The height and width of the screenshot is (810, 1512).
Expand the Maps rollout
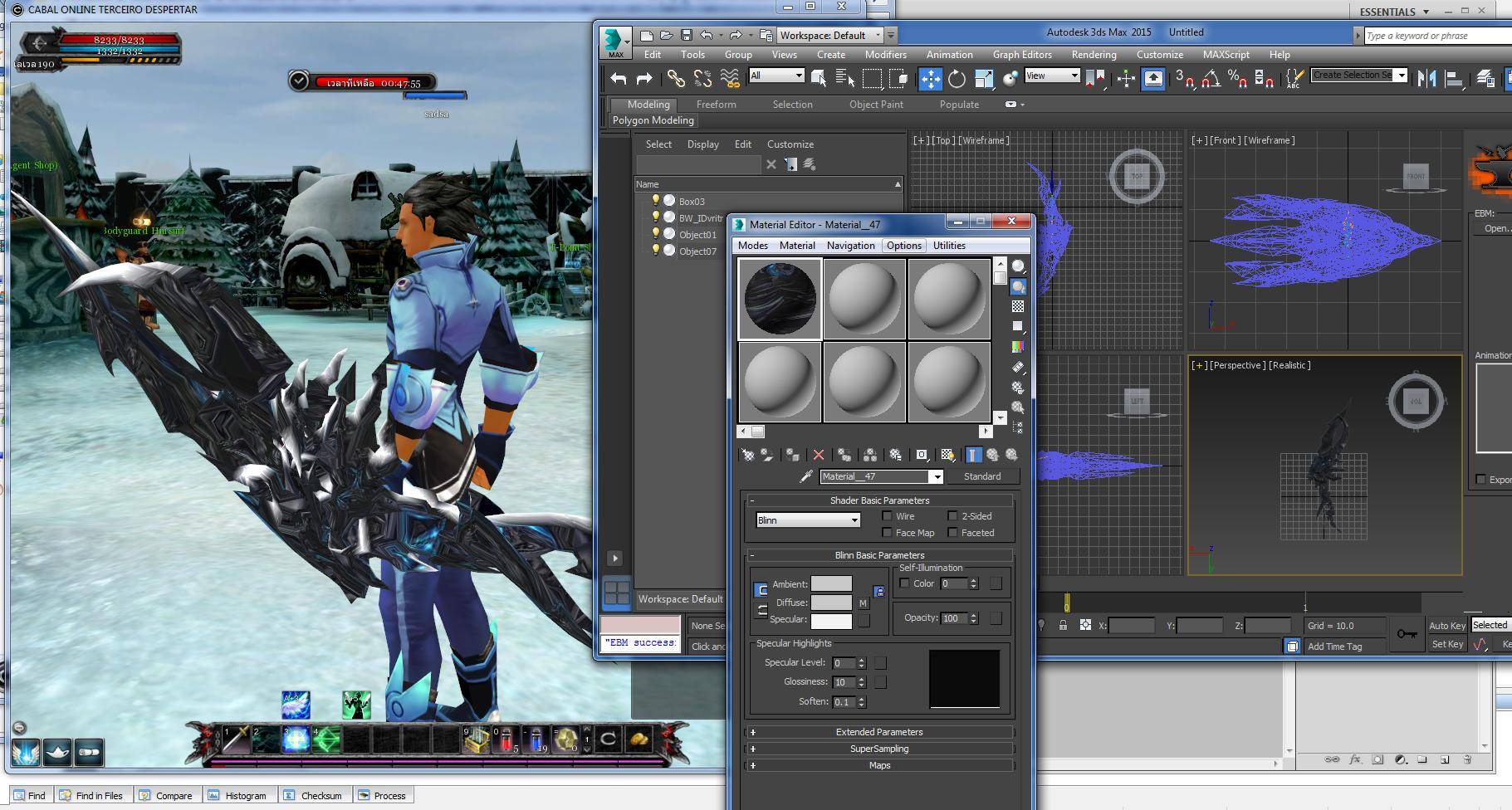[x=879, y=765]
